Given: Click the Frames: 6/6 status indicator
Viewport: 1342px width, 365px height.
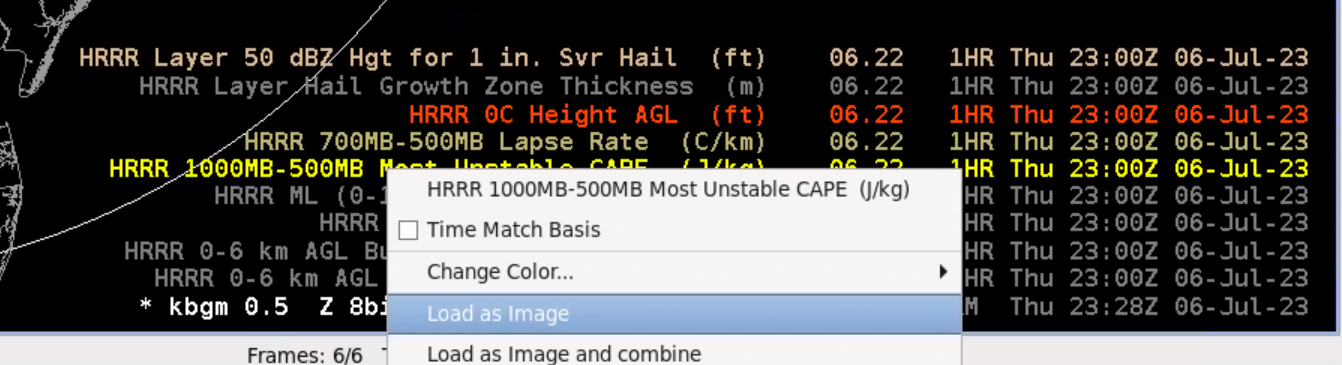Looking at the screenshot, I should [305, 355].
